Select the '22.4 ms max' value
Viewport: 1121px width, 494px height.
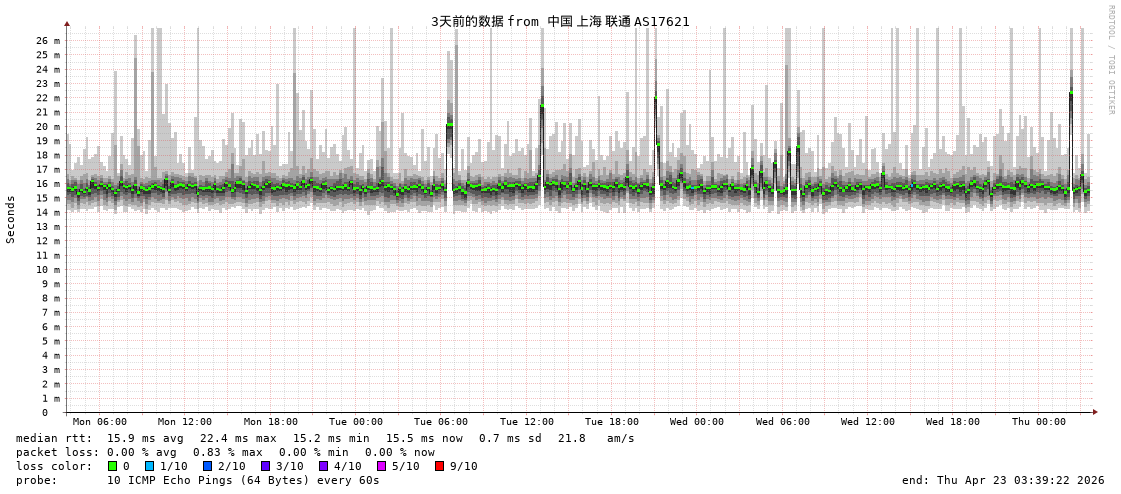238,438
